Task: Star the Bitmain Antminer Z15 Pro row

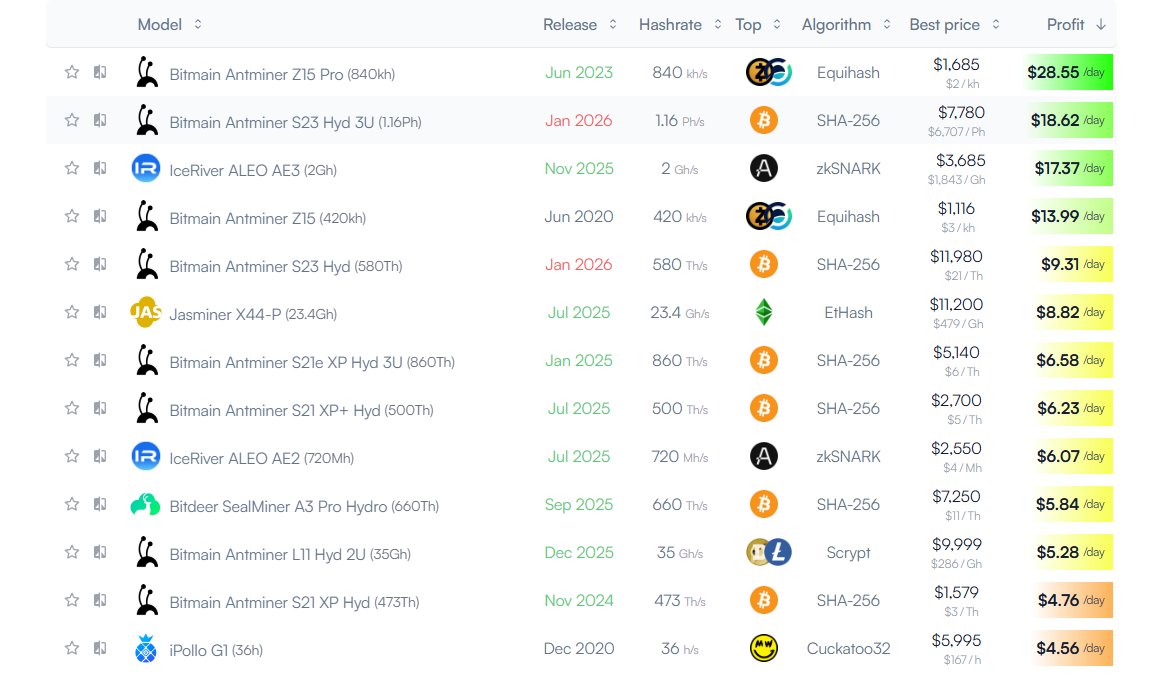Action: (72, 72)
